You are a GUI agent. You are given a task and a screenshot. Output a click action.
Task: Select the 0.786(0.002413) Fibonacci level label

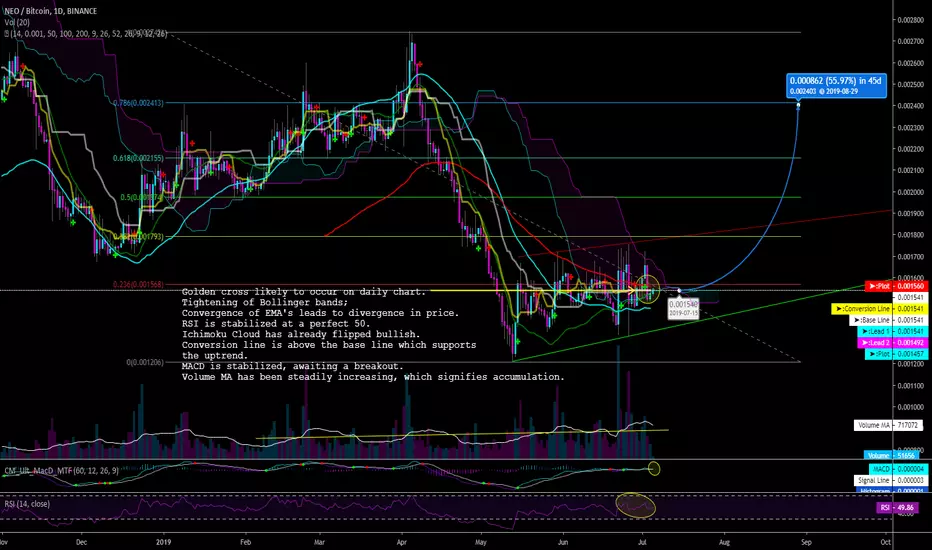[138, 103]
